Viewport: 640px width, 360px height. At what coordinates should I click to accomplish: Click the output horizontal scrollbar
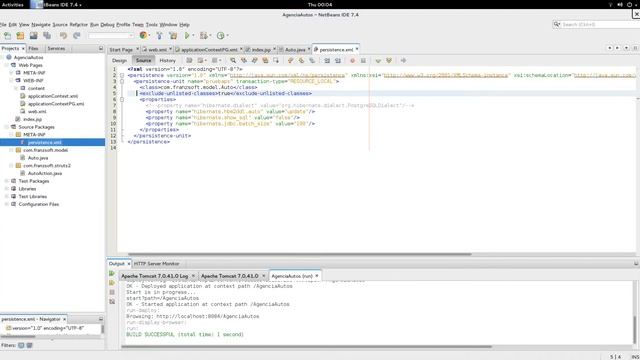click(306, 347)
